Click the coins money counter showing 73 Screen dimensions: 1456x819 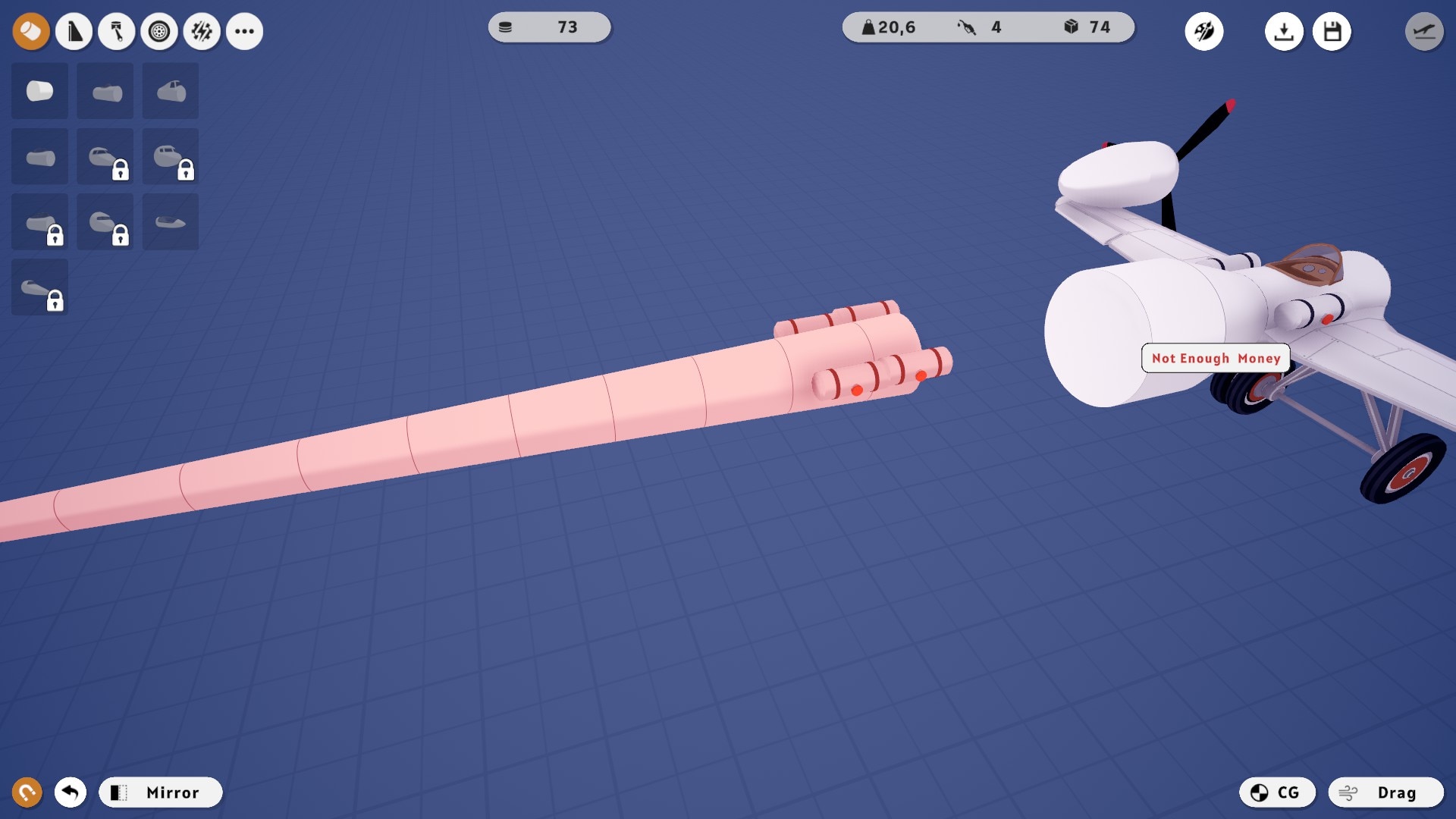[x=549, y=27]
